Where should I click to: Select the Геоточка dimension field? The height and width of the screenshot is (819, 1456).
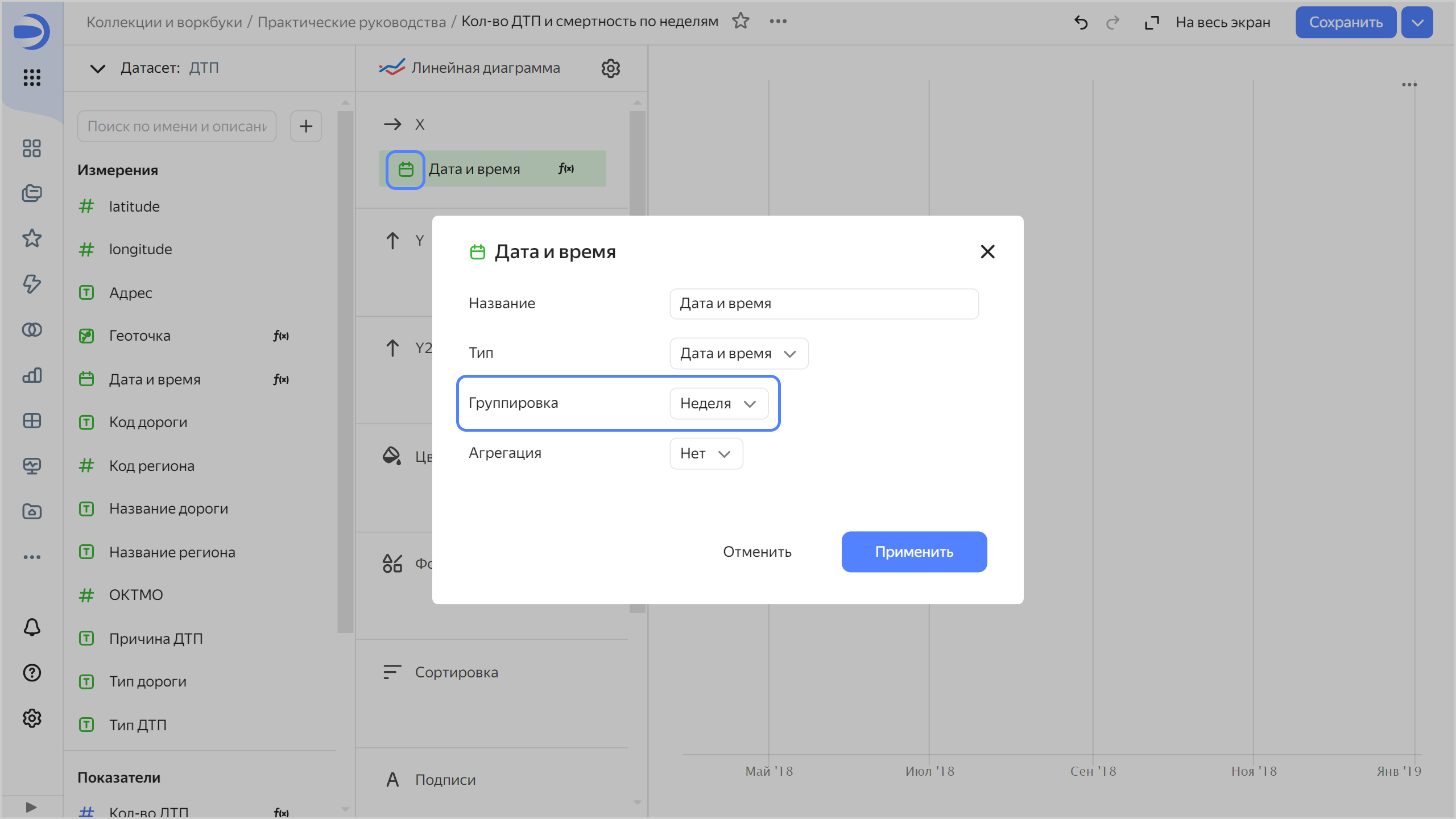(x=140, y=336)
